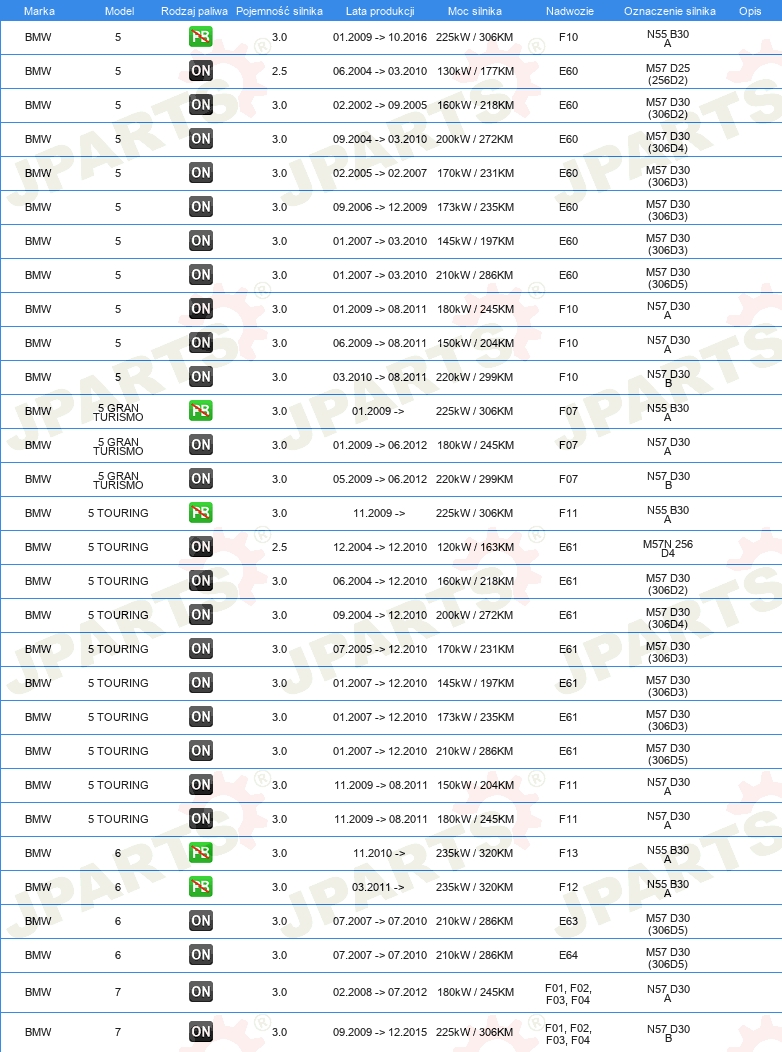Click body cell E64
Image resolution: width=782 pixels, height=1052 pixels.
(x=568, y=955)
